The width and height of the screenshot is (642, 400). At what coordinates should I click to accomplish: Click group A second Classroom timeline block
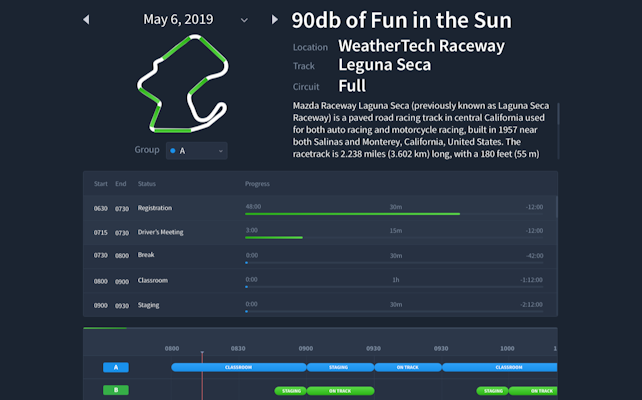(x=500, y=367)
